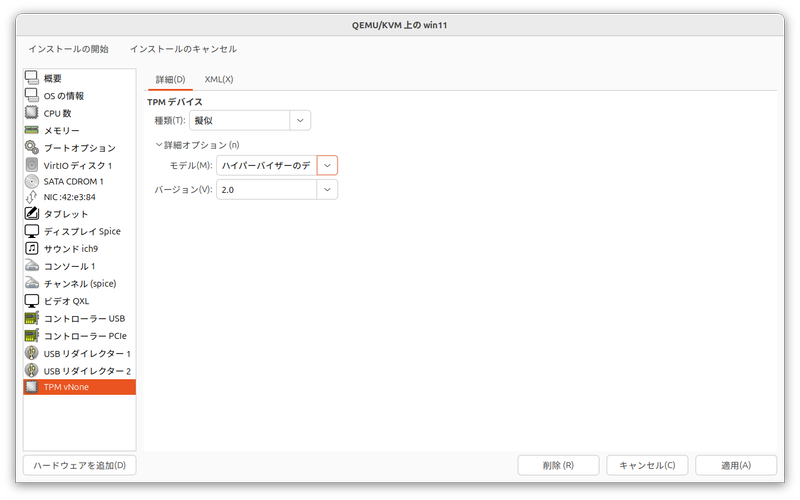
Task: Click the 削除(R) button
Action: tap(558, 465)
